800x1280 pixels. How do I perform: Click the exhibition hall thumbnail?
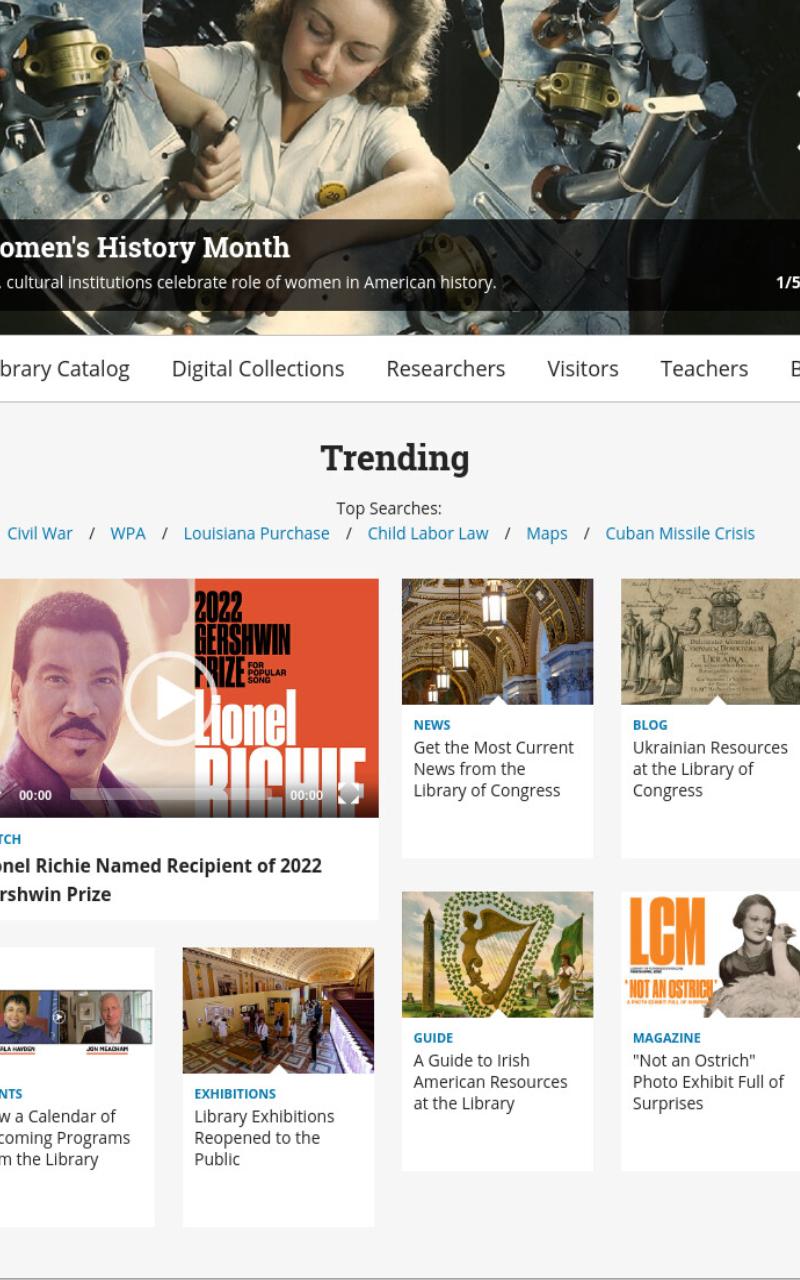click(x=278, y=1010)
